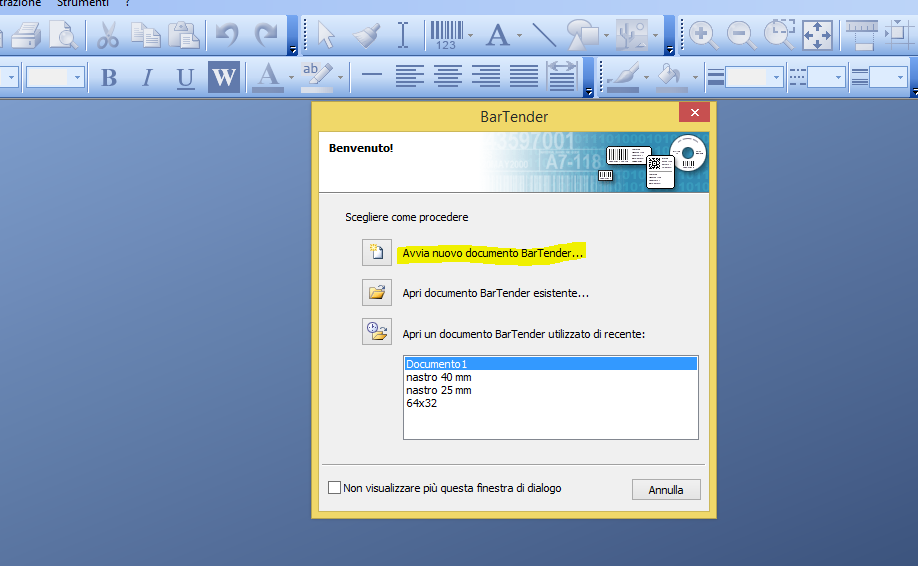
Task: Click the Paste clipboard icon
Action: [184, 35]
